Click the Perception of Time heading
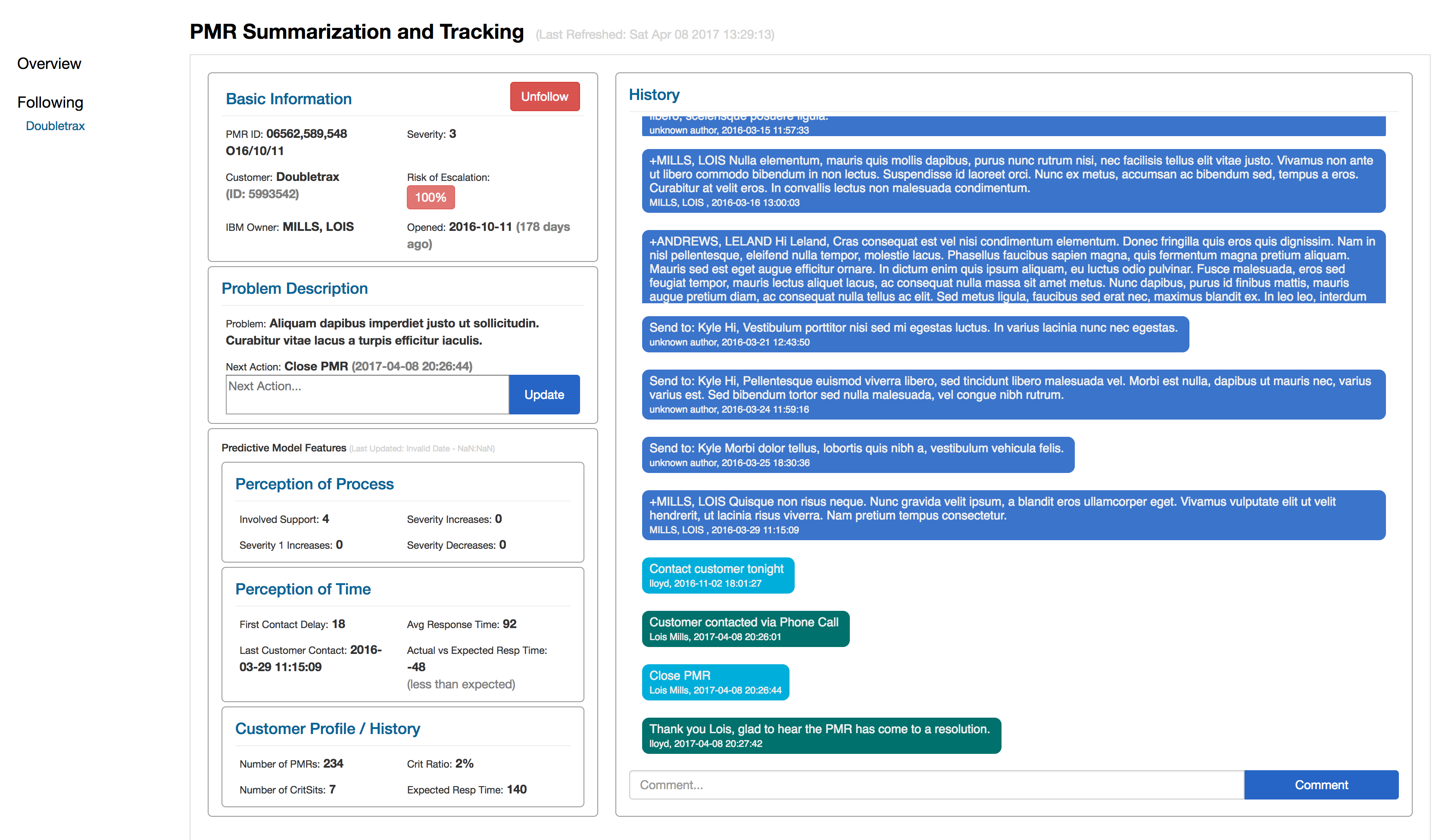Screen dimensions: 1448x840 point(303,589)
